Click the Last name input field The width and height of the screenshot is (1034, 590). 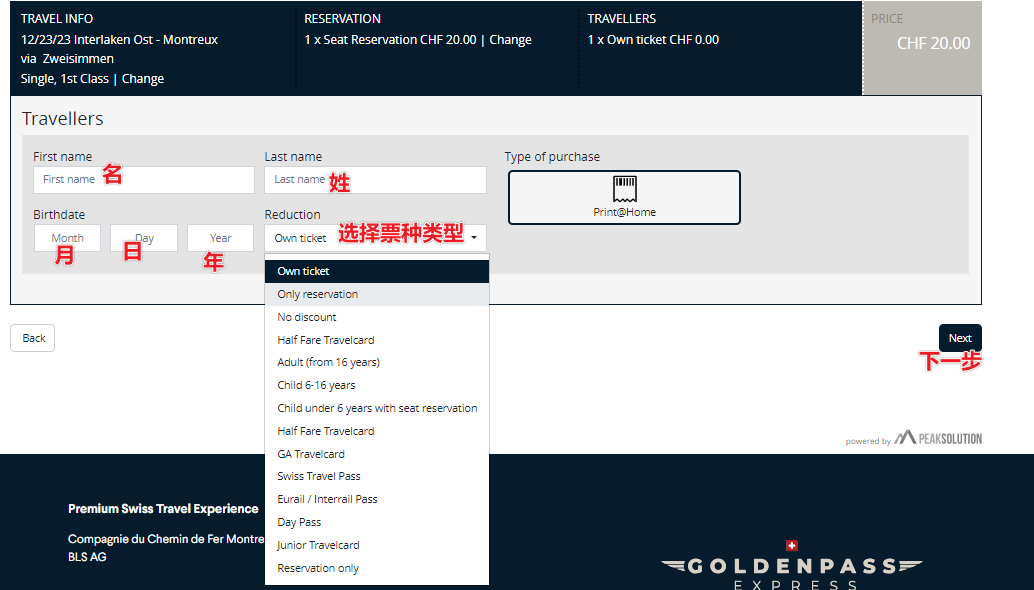(x=375, y=179)
